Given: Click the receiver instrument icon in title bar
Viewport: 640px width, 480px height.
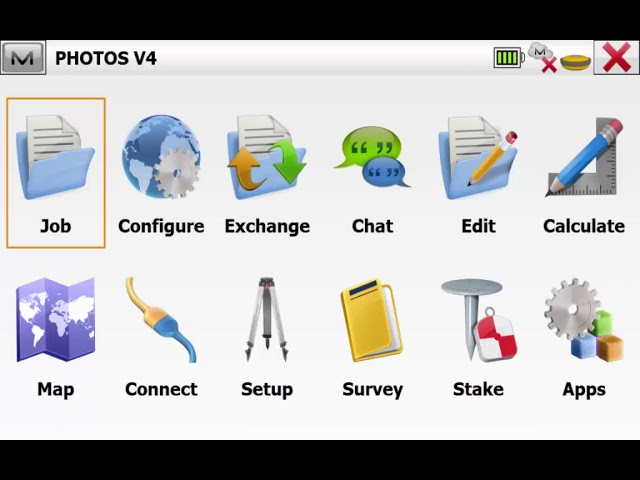Looking at the screenshot, I should point(574,60).
